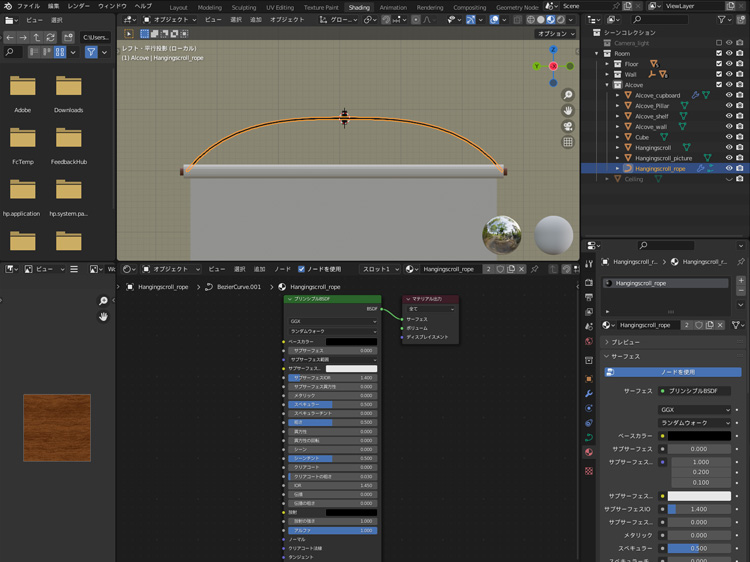The width and height of the screenshot is (750, 562).
Task: Switch to the Texture Paint workspace tab
Action: tap(320, 7)
